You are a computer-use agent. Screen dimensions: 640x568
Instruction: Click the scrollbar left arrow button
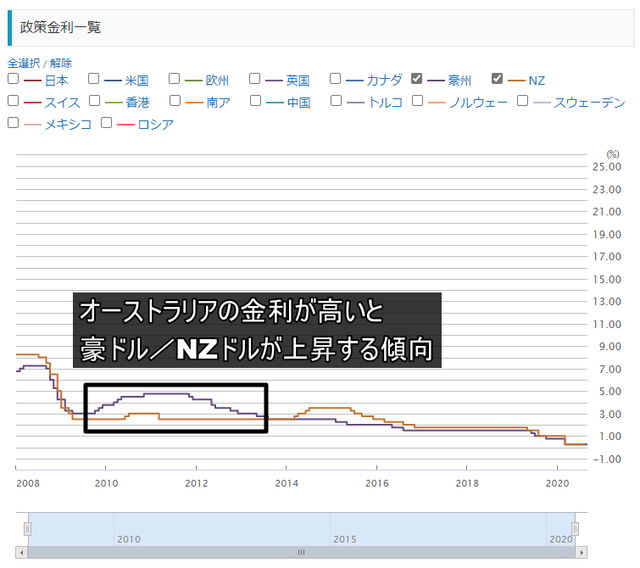[x=22, y=552]
